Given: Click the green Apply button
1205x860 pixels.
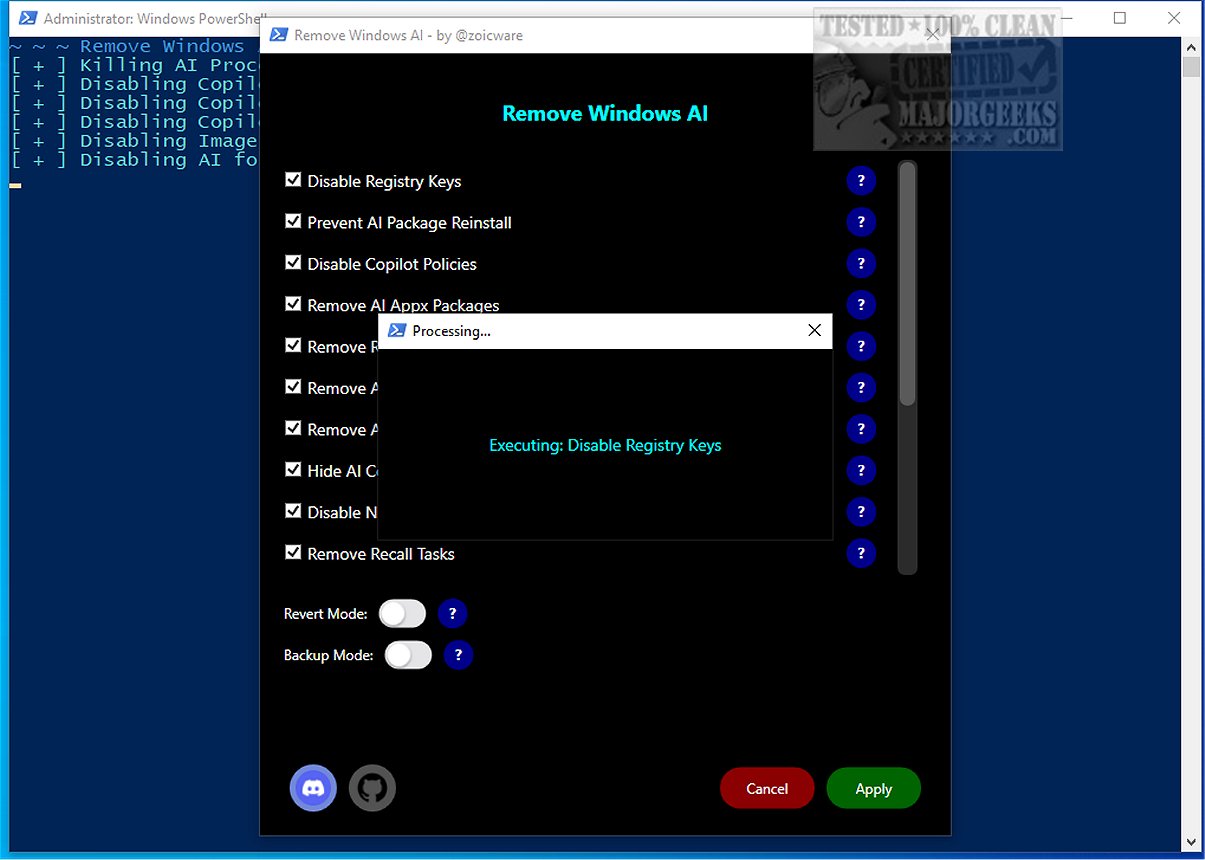Looking at the screenshot, I should coord(874,788).
